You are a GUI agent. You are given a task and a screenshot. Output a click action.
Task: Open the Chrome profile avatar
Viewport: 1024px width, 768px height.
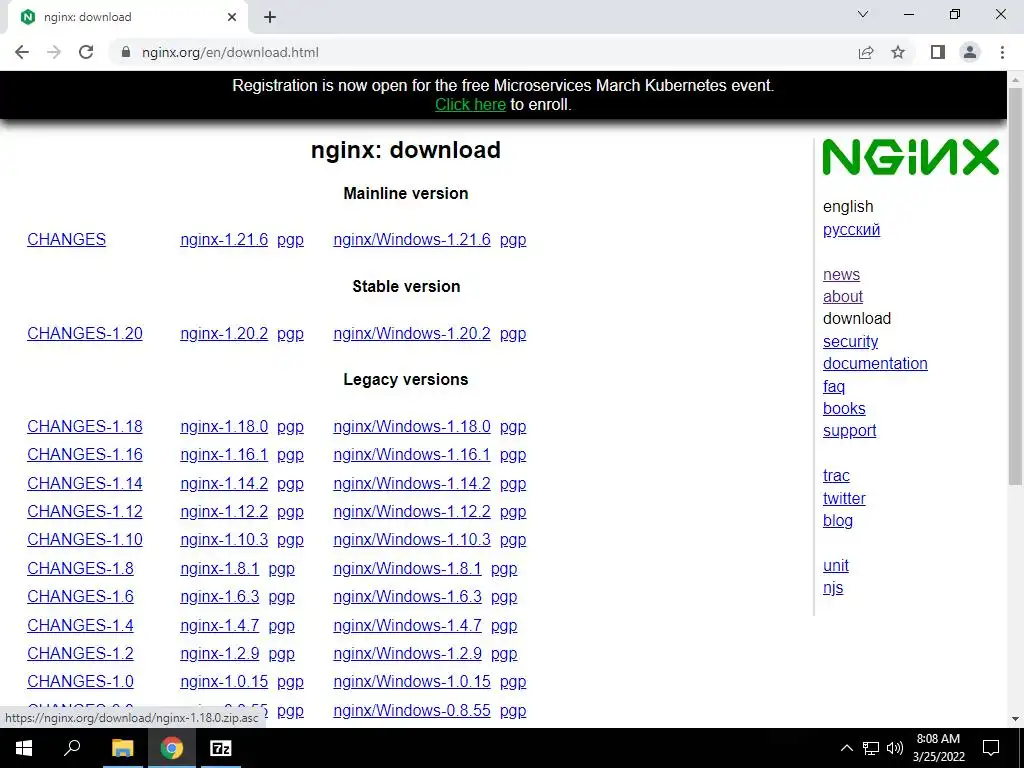pos(970,52)
